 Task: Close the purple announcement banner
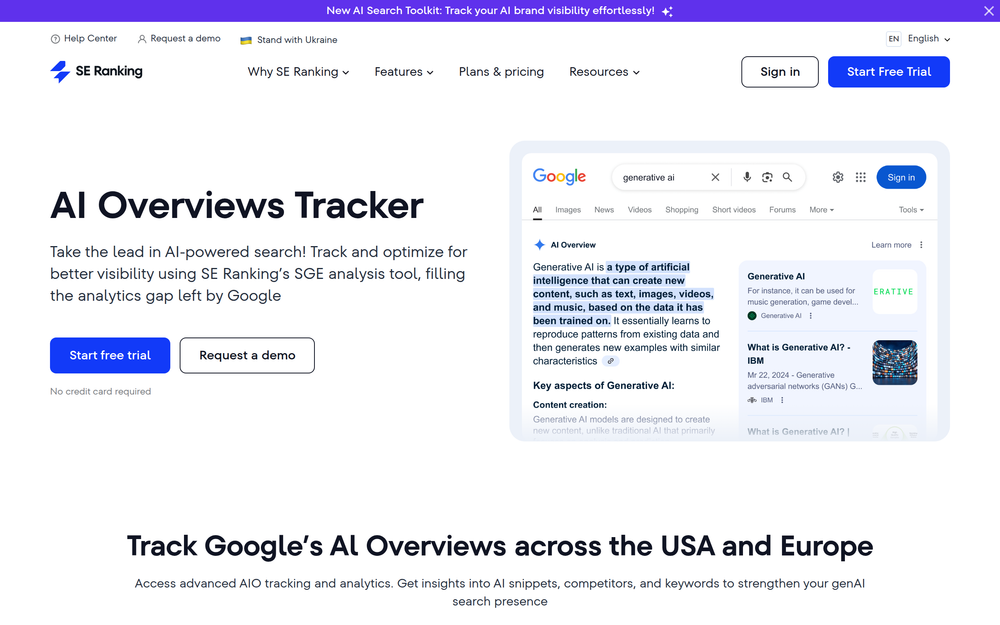[988, 11]
